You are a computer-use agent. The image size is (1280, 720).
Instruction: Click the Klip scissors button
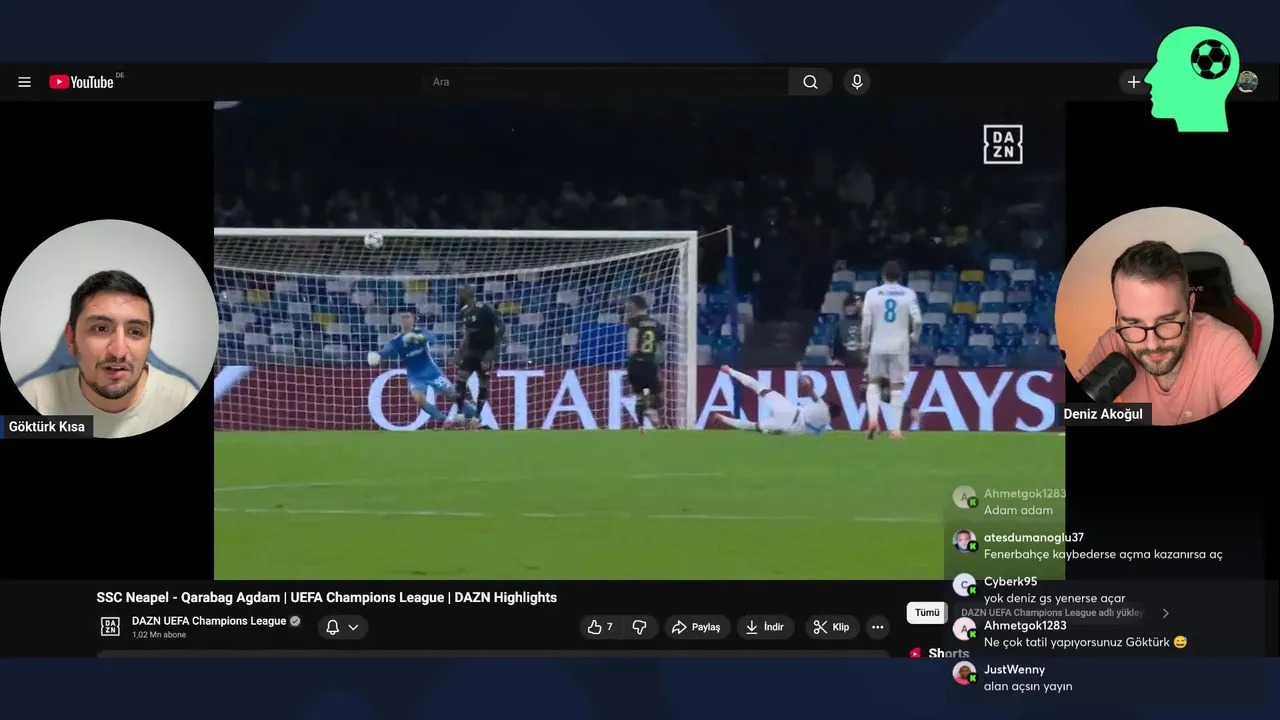832,627
